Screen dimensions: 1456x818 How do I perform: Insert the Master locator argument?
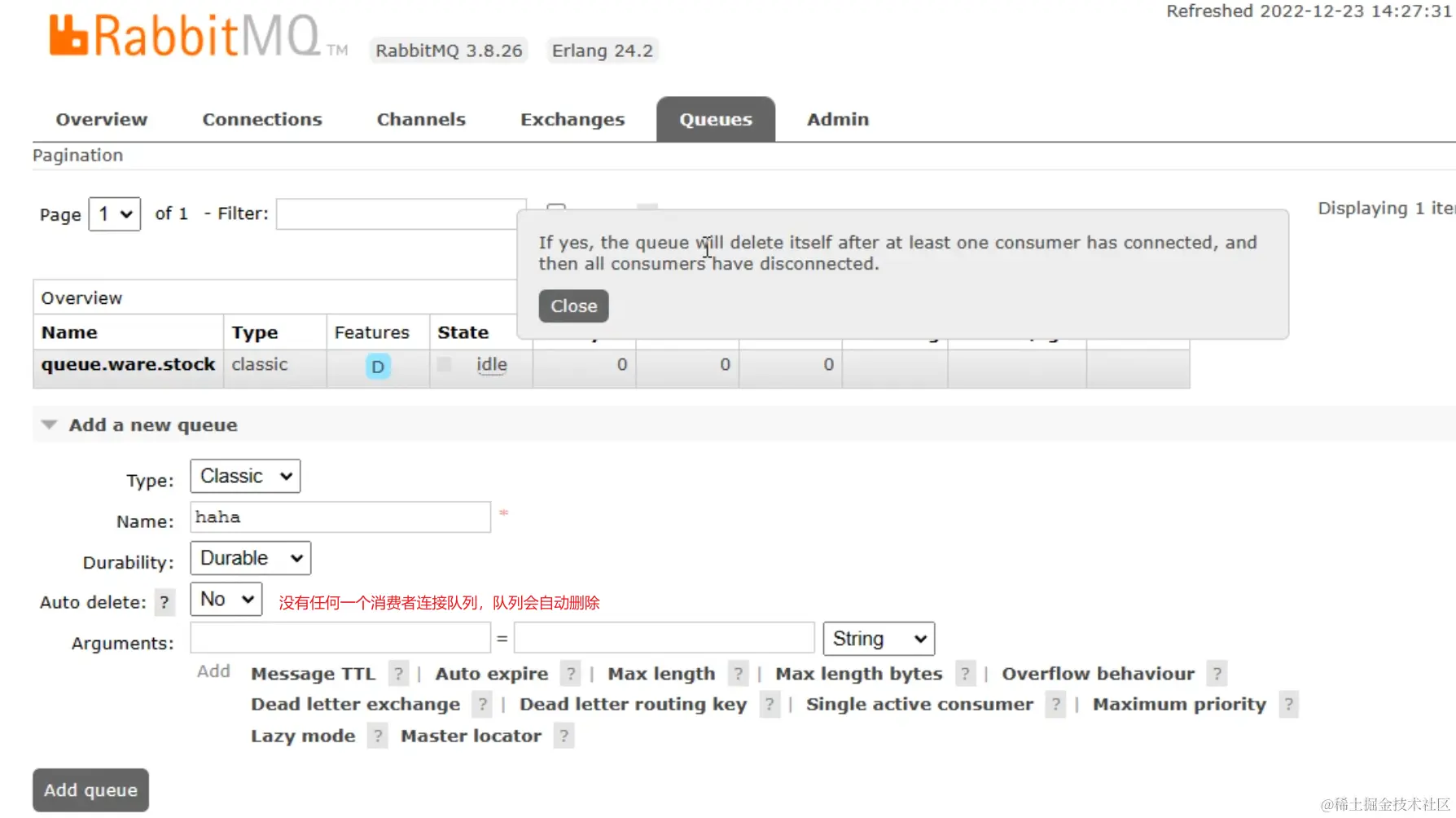[x=471, y=736]
